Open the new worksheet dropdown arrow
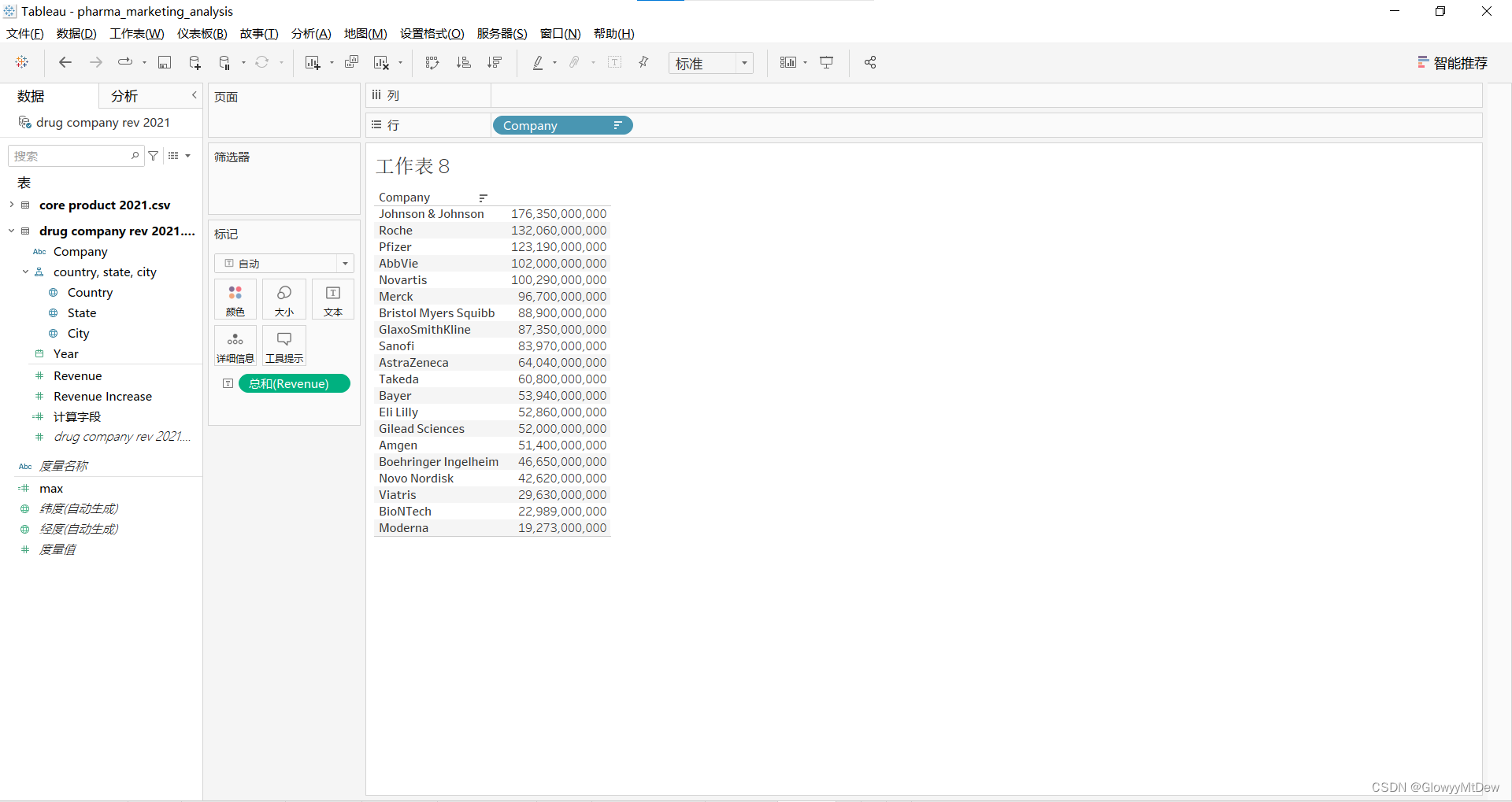The width and height of the screenshot is (1512, 802). point(332,63)
